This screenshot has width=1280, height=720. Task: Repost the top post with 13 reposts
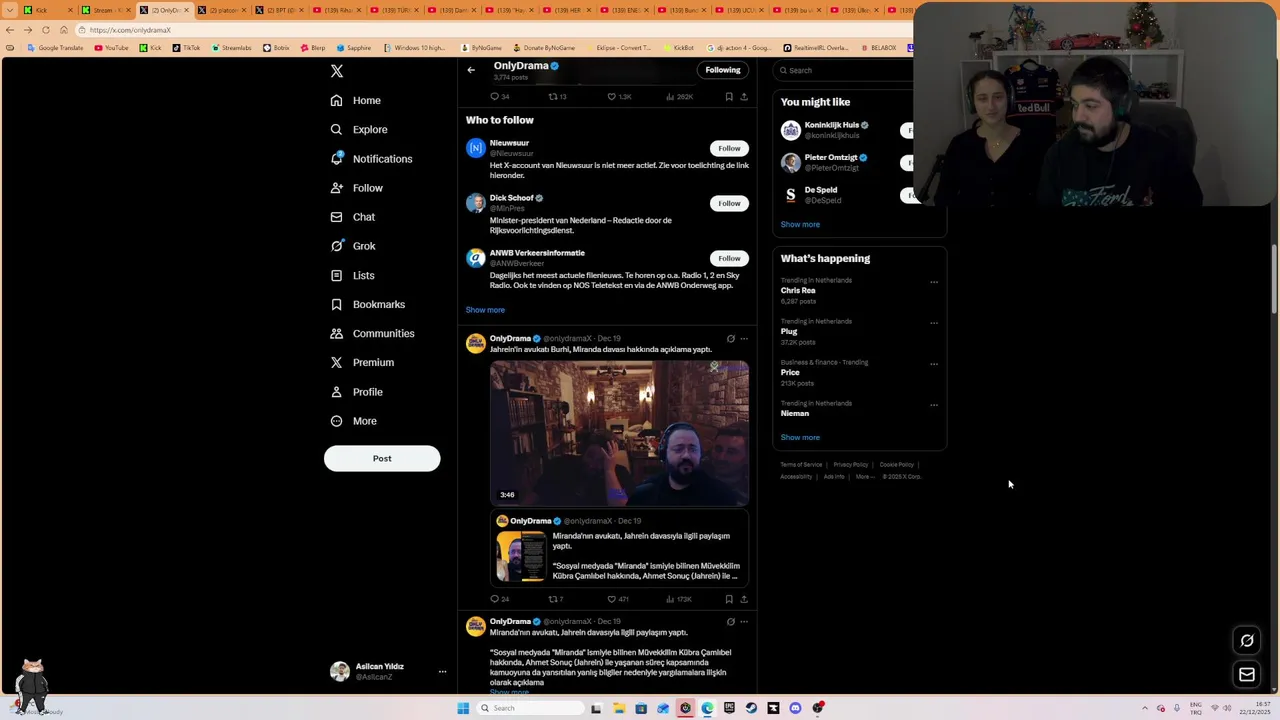(557, 97)
